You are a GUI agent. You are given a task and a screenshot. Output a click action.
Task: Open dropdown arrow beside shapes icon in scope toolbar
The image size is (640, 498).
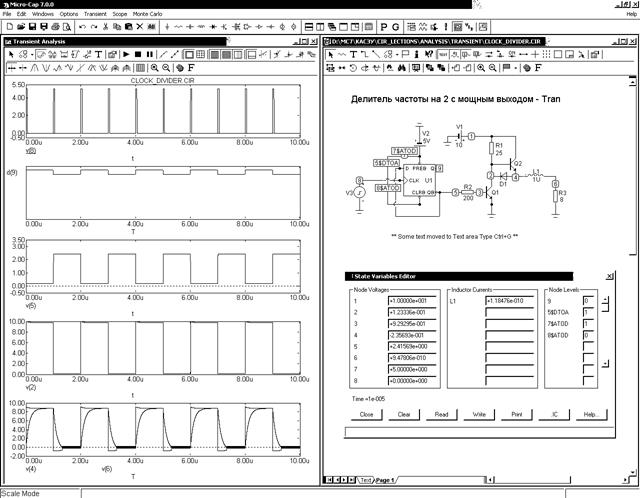pyautogui.click(x=32, y=54)
